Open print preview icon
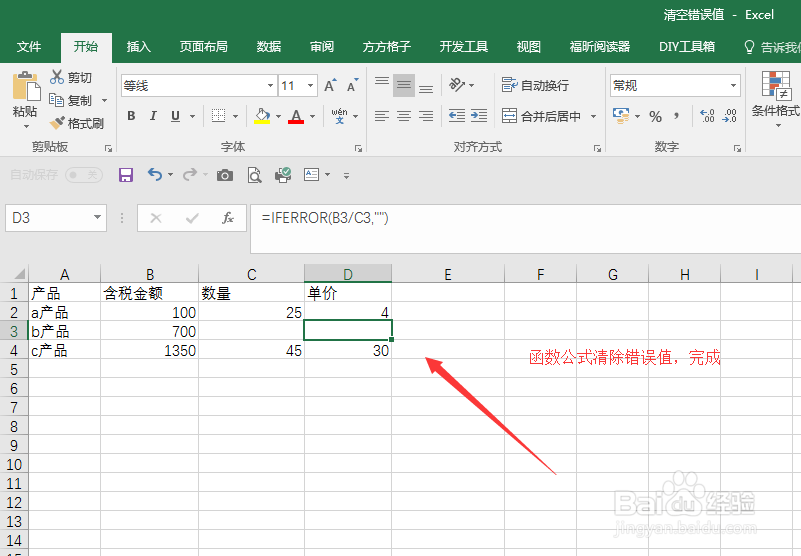This screenshot has height=556, width=801. click(x=254, y=175)
